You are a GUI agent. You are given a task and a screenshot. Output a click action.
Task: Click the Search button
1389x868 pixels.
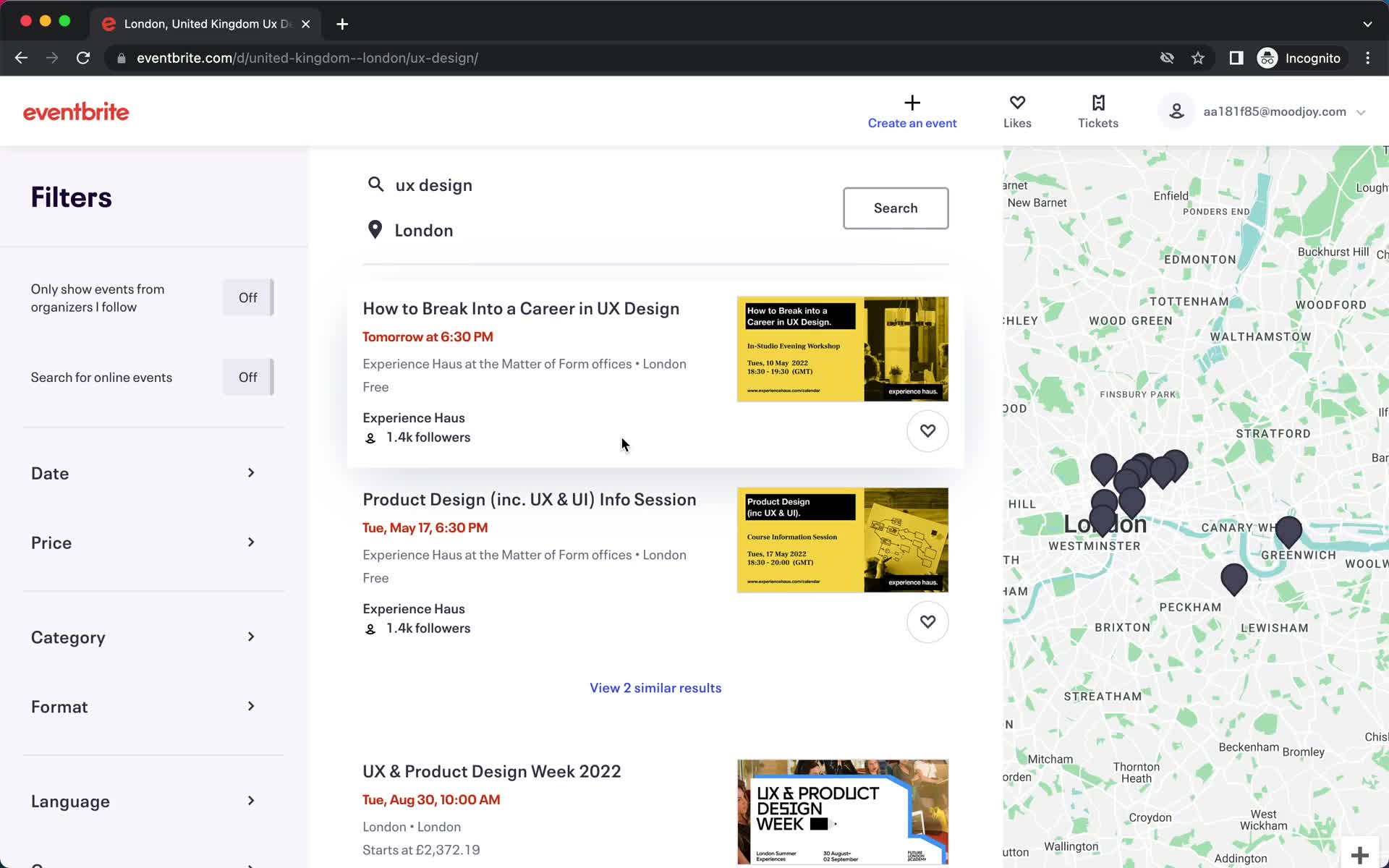pos(895,207)
